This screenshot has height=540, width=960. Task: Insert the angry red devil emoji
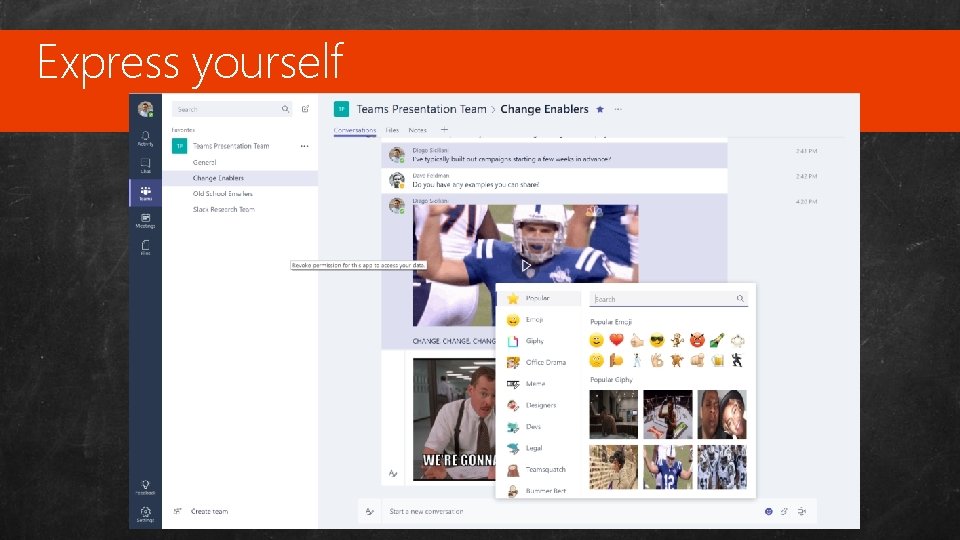tap(697, 340)
